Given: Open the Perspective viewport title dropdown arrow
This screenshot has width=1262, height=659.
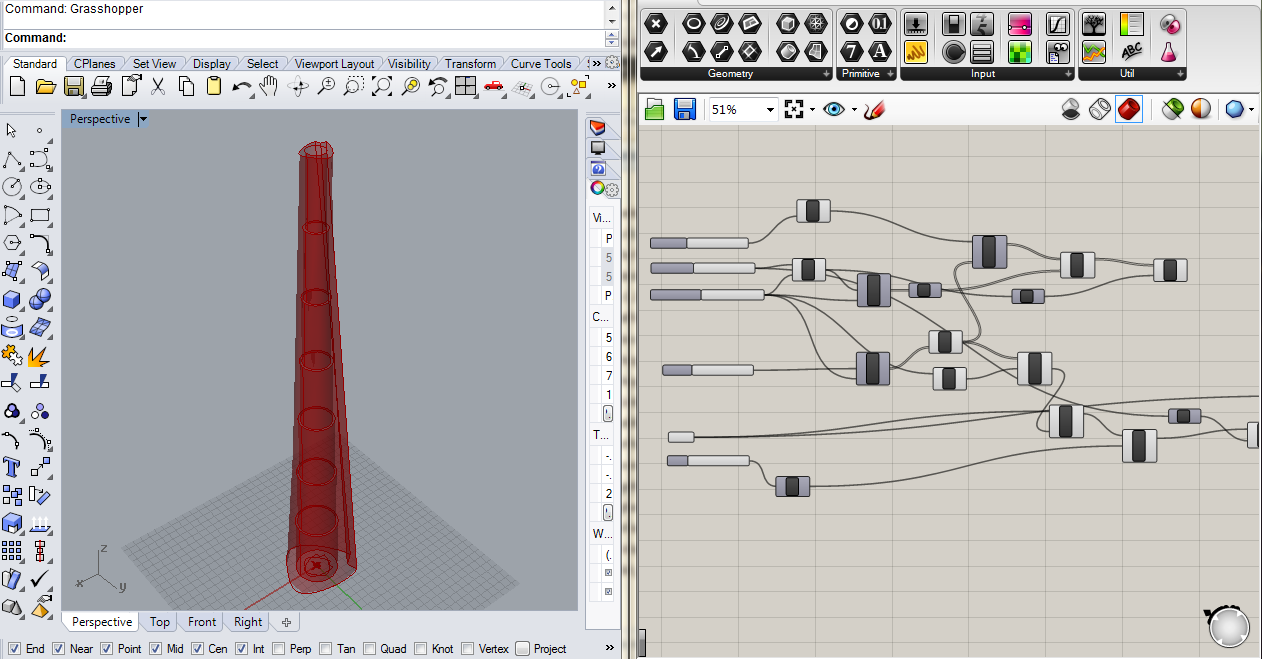Looking at the screenshot, I should click(x=143, y=119).
